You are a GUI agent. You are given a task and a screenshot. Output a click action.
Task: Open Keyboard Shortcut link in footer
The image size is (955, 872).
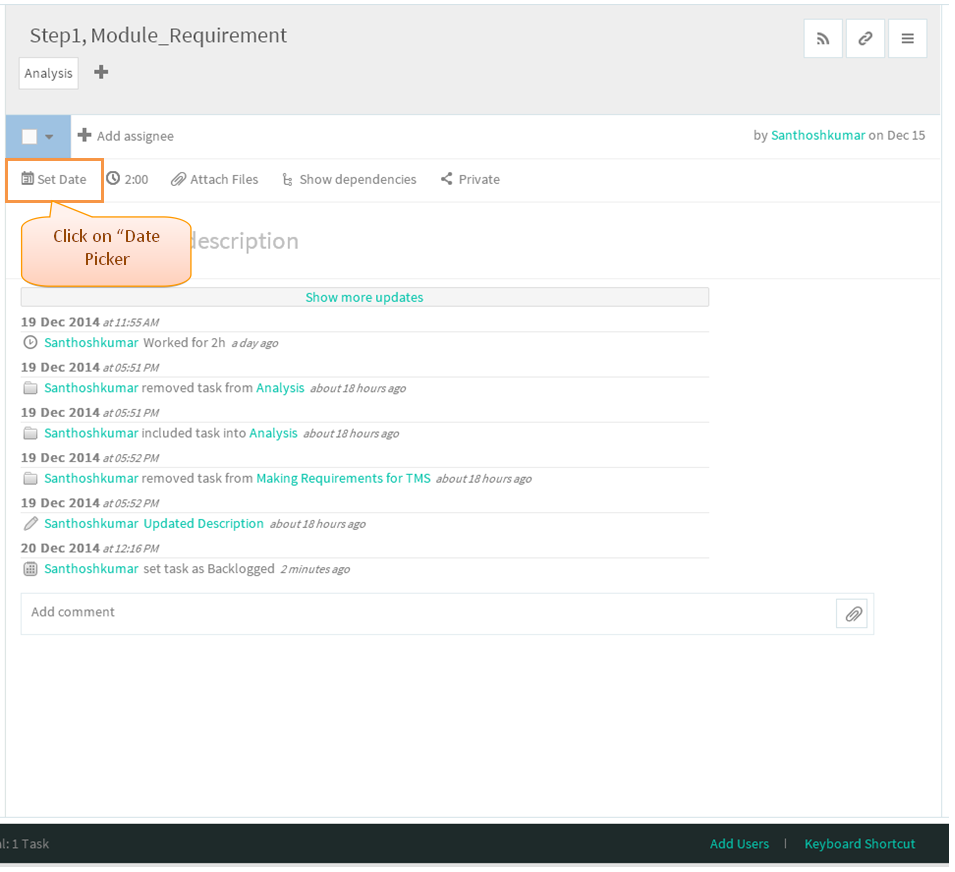click(x=860, y=844)
